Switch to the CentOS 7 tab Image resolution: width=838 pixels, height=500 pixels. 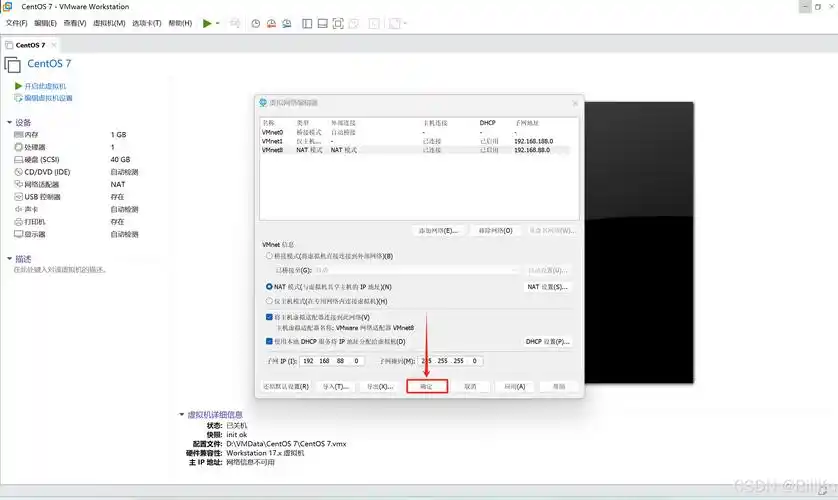[33, 45]
